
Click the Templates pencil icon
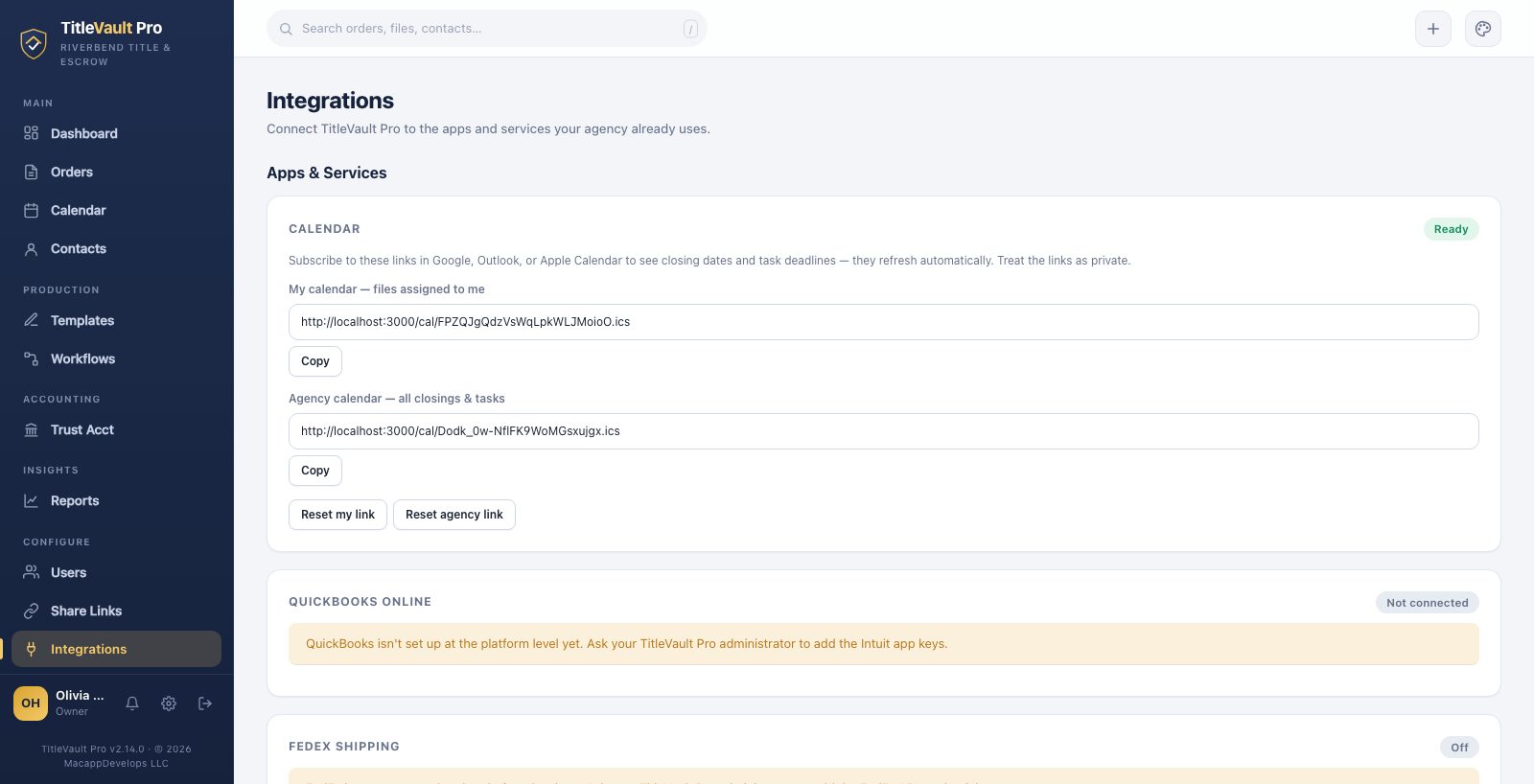(x=32, y=320)
